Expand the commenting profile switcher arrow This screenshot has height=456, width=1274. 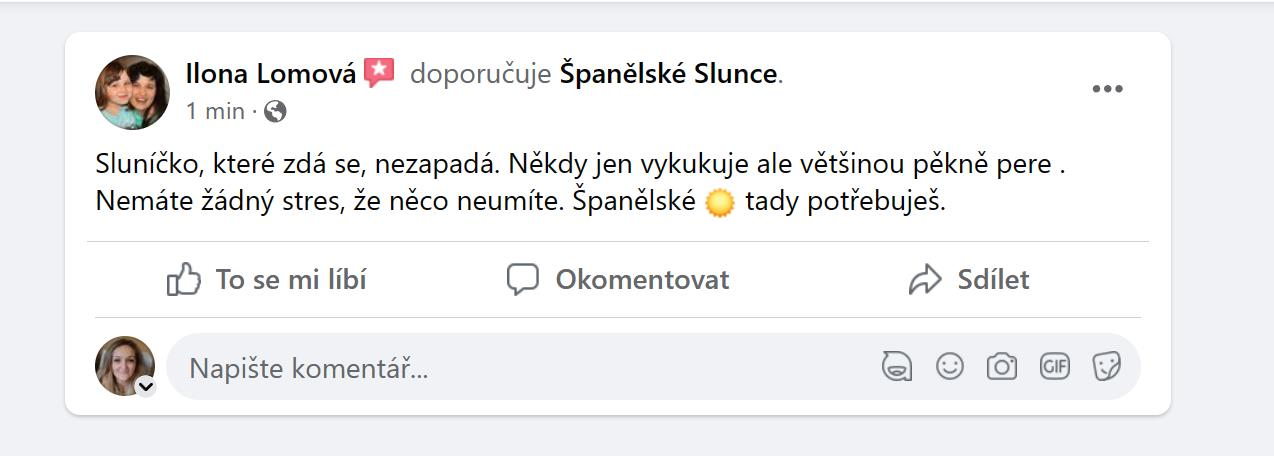click(x=146, y=387)
